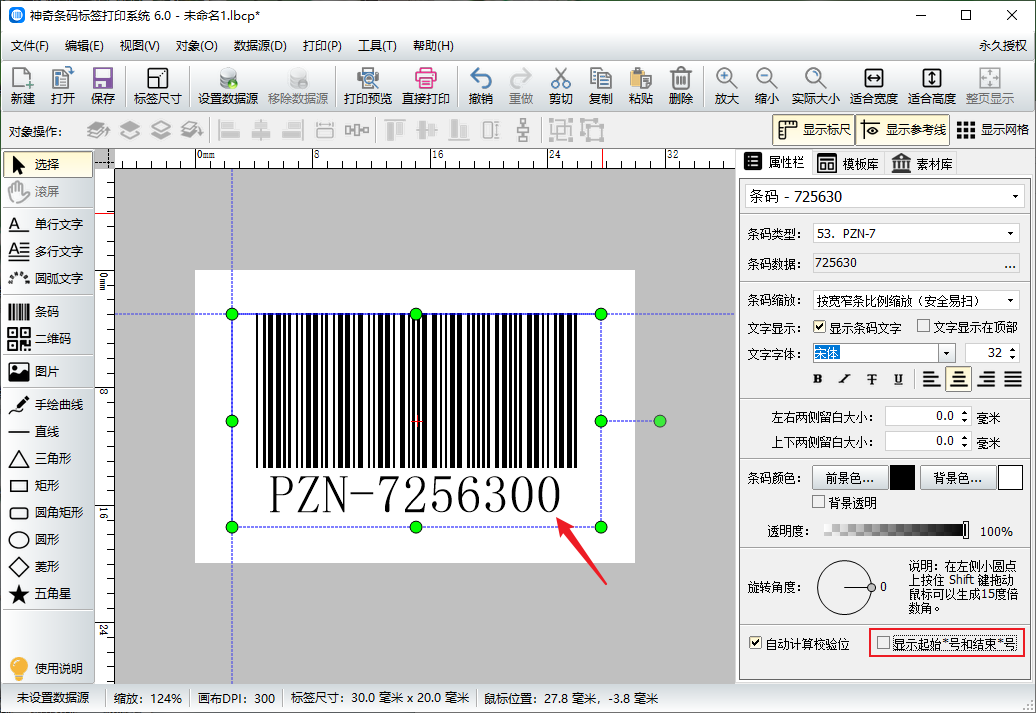
Task: Open the 文字字体 font dropdown arrow
Action: (x=947, y=353)
